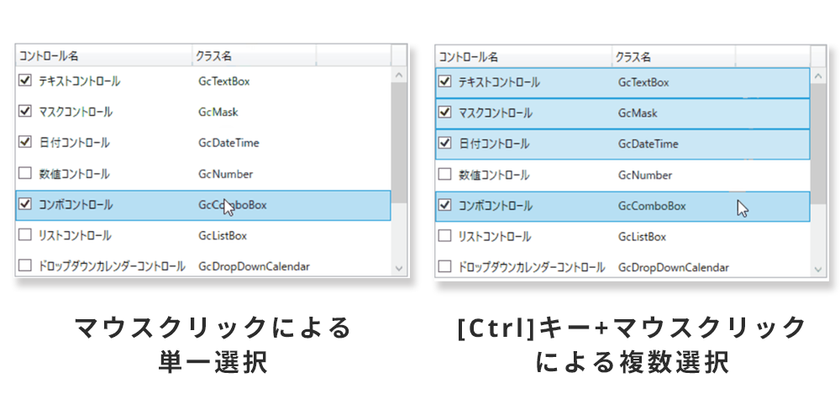Sort by クラス名 header in left list
840x420 pixels.
[x=254, y=56]
